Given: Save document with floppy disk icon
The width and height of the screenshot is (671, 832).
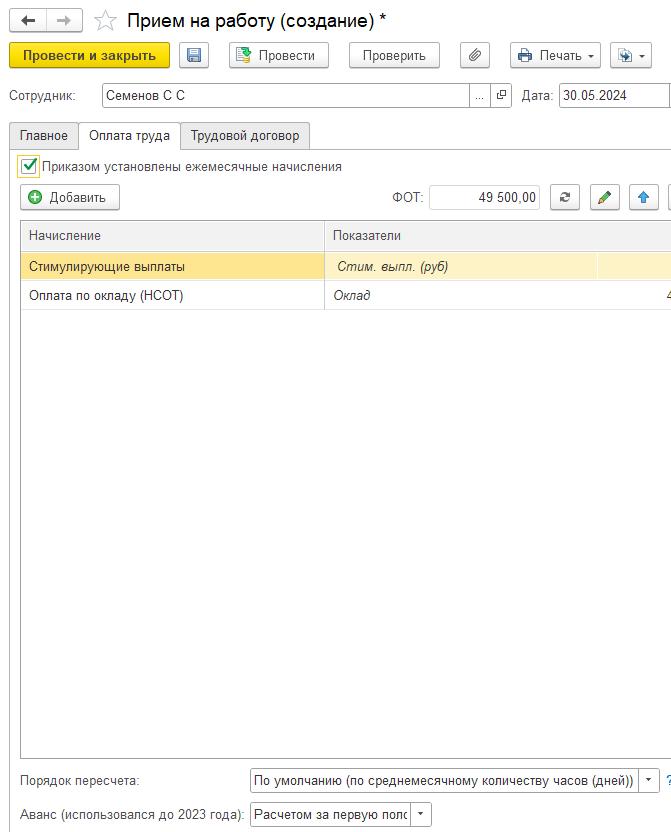Looking at the screenshot, I should [194, 56].
